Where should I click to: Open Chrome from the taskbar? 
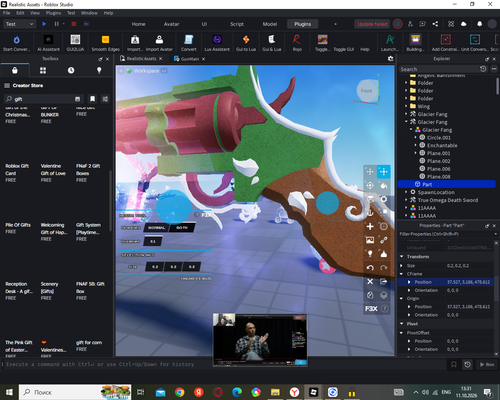point(180,392)
